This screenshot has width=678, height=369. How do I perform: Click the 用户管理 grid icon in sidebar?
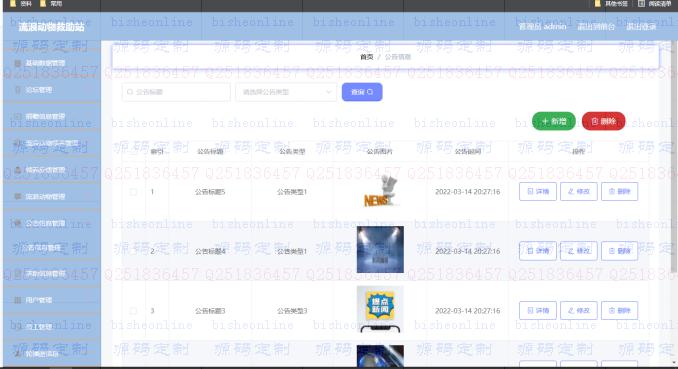(x=18, y=300)
